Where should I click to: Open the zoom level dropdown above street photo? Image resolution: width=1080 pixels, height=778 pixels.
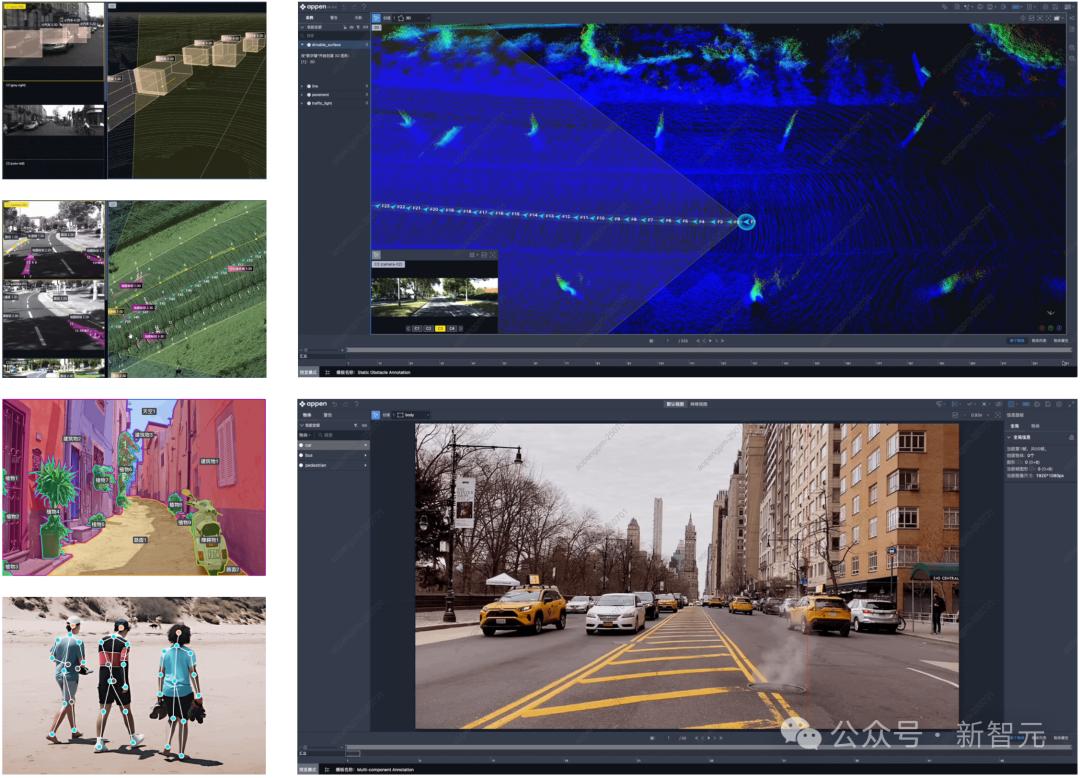click(x=976, y=414)
